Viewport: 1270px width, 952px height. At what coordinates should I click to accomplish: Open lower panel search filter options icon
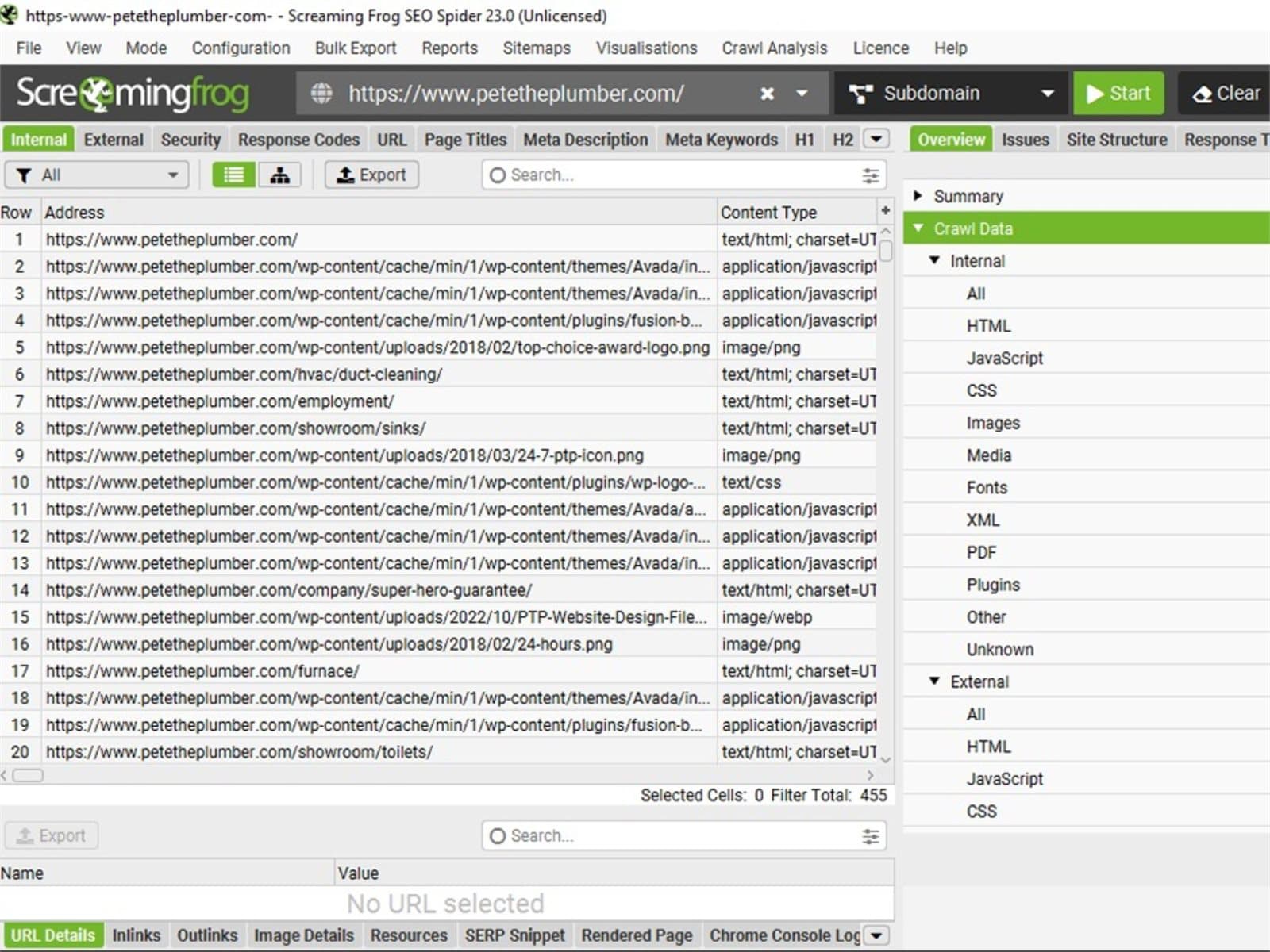coord(870,835)
